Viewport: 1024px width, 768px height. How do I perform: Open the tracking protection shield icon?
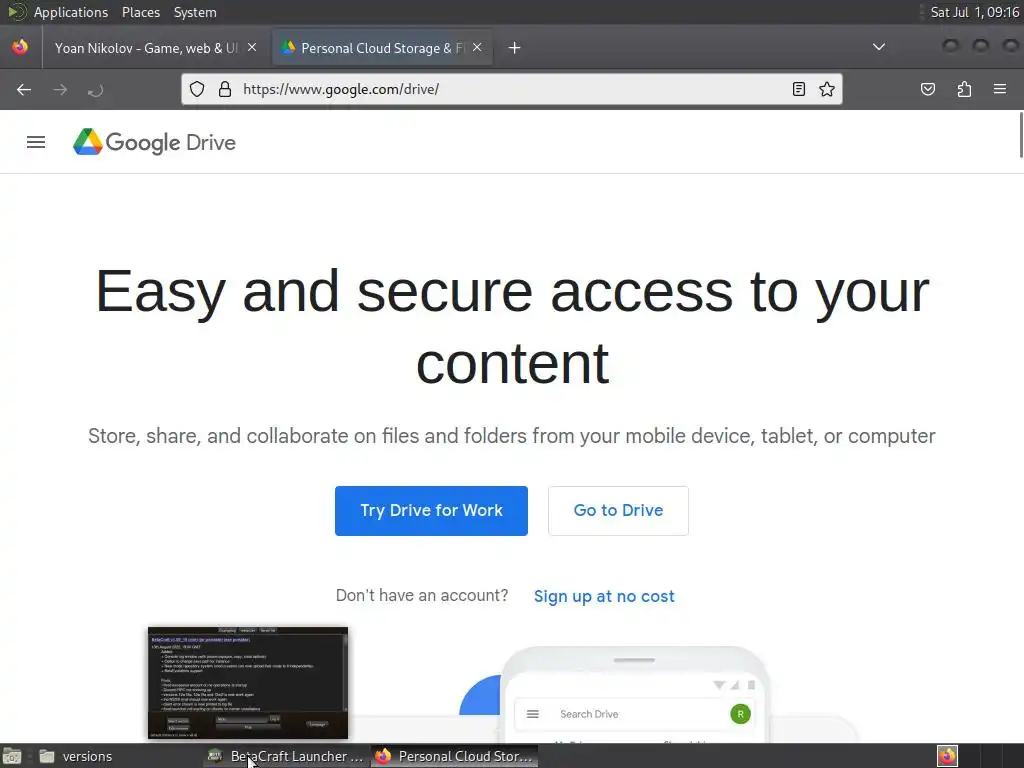coord(197,89)
